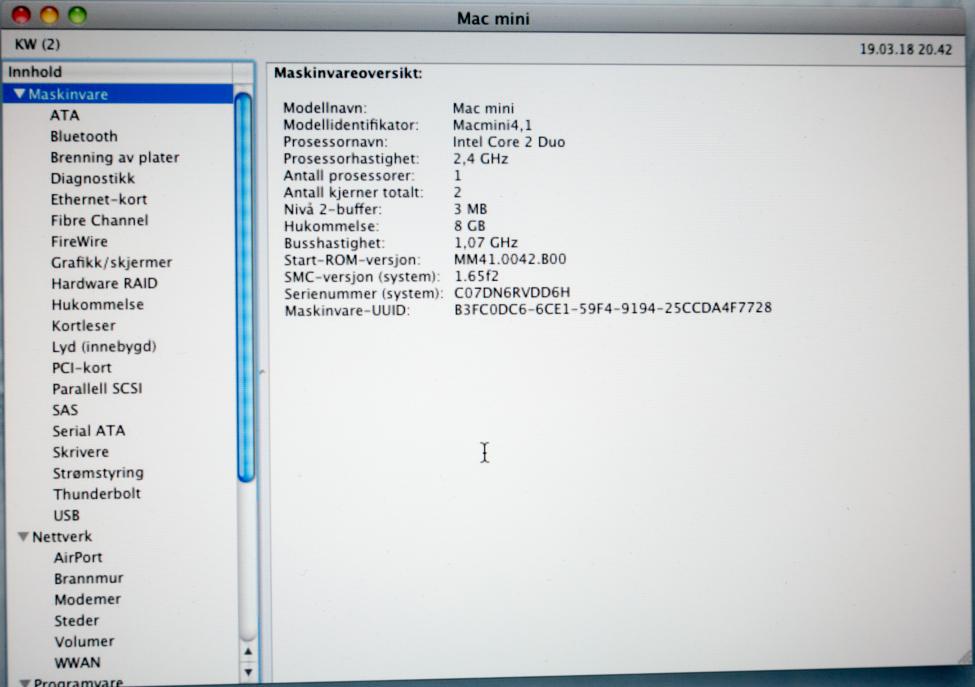Select Ethernet-kort entry

tap(99, 200)
